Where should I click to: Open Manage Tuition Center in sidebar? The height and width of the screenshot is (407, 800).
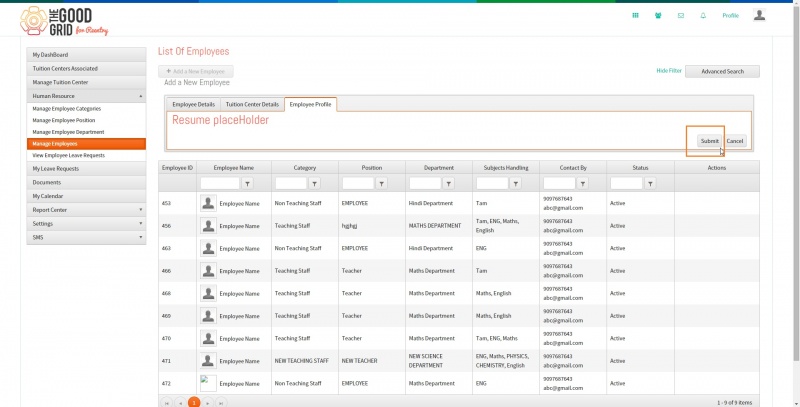86,82
